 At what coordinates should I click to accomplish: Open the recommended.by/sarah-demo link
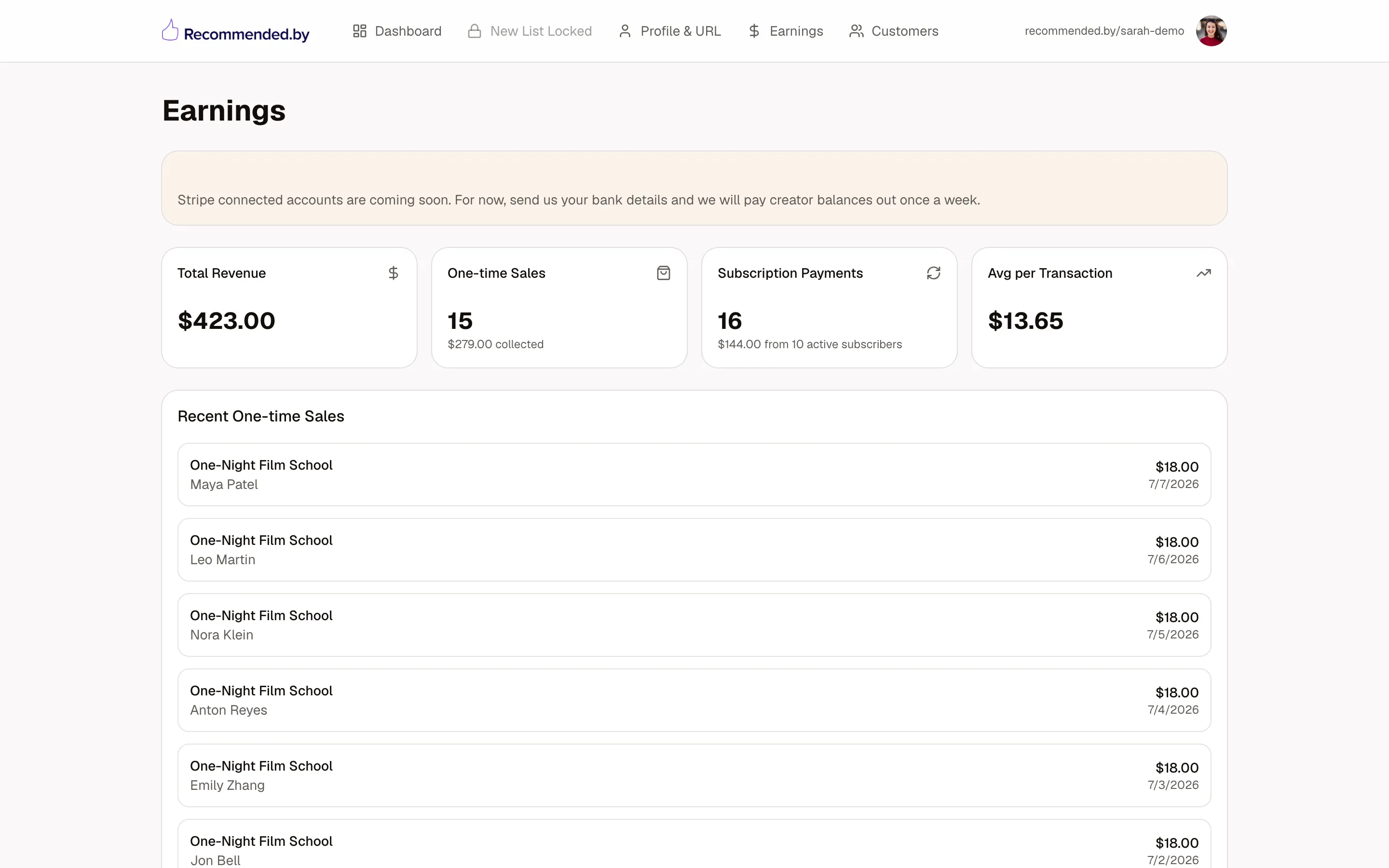[x=1104, y=31]
